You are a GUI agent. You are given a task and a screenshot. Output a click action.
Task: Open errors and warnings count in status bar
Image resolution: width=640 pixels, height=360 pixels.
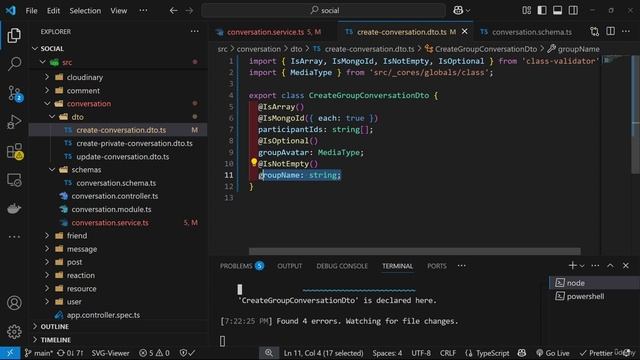coord(154,353)
